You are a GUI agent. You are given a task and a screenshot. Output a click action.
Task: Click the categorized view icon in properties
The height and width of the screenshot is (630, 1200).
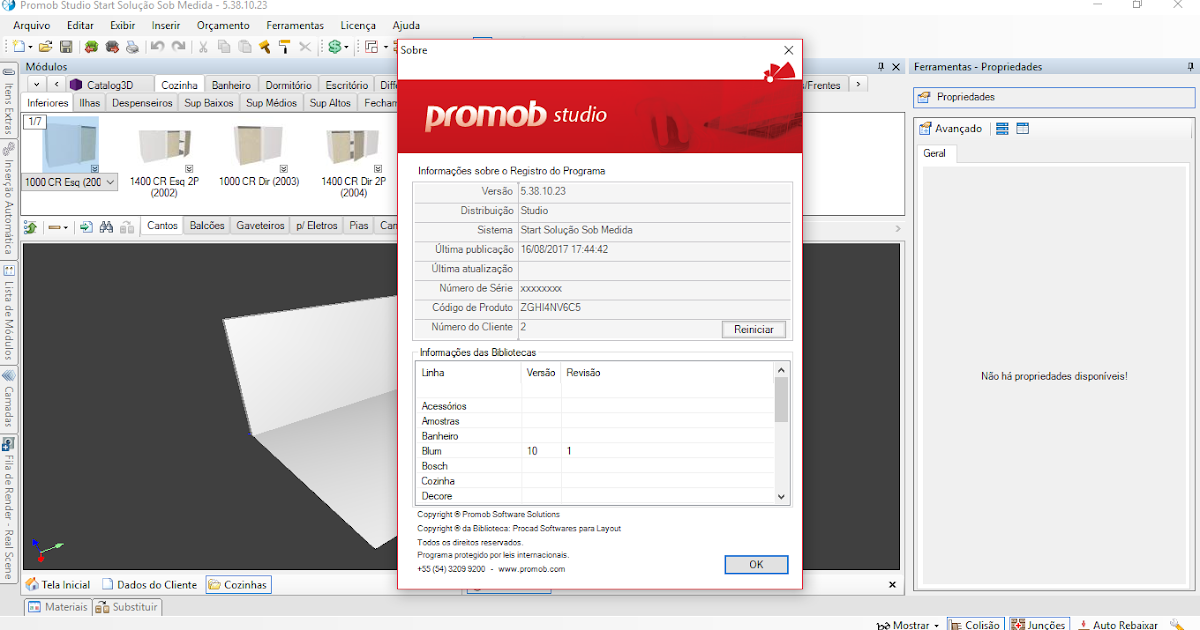click(1003, 128)
